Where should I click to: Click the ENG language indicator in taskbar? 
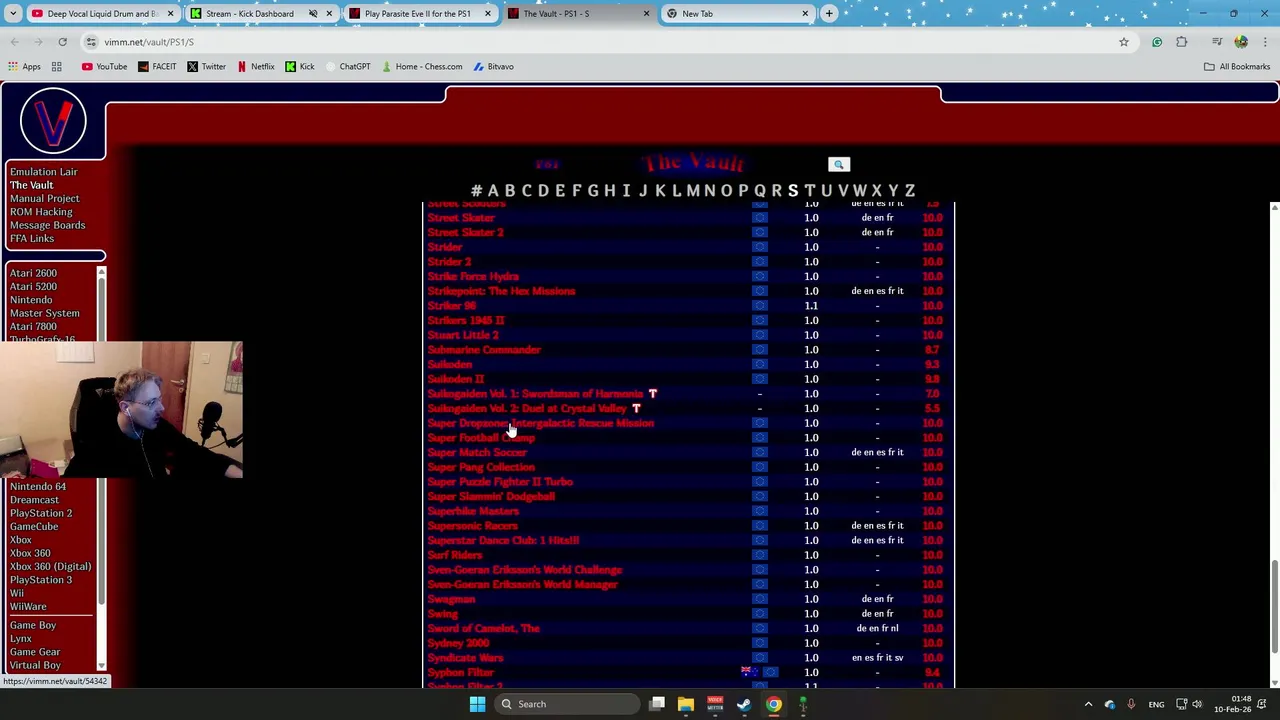coord(1156,704)
